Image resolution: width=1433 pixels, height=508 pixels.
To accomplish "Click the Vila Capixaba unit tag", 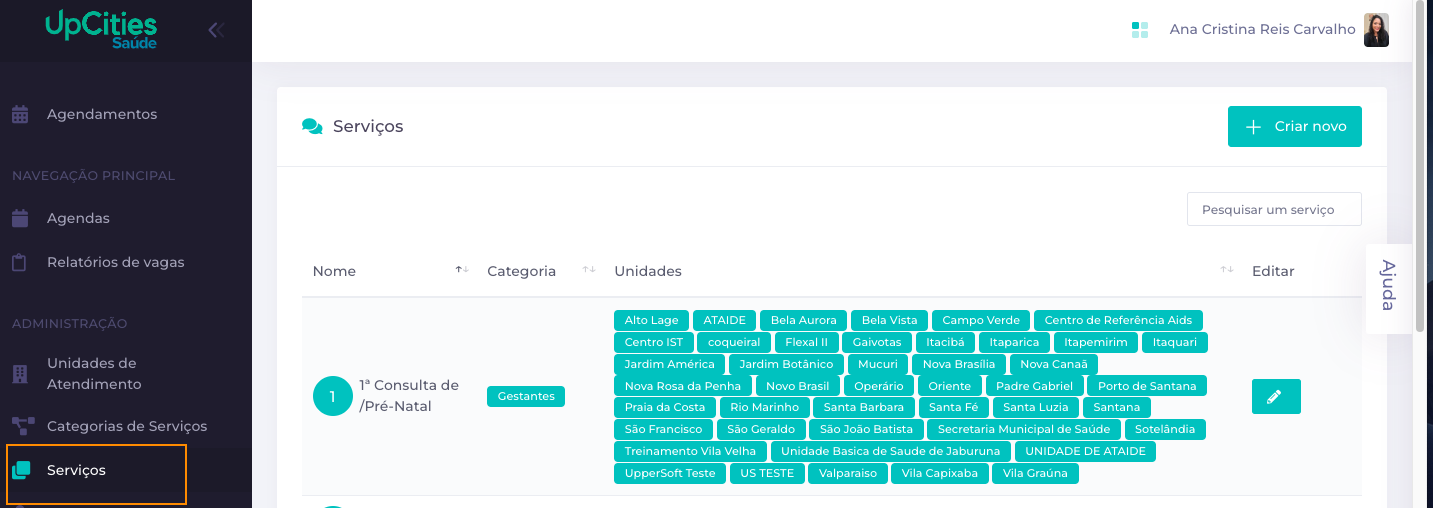I will [939, 474].
